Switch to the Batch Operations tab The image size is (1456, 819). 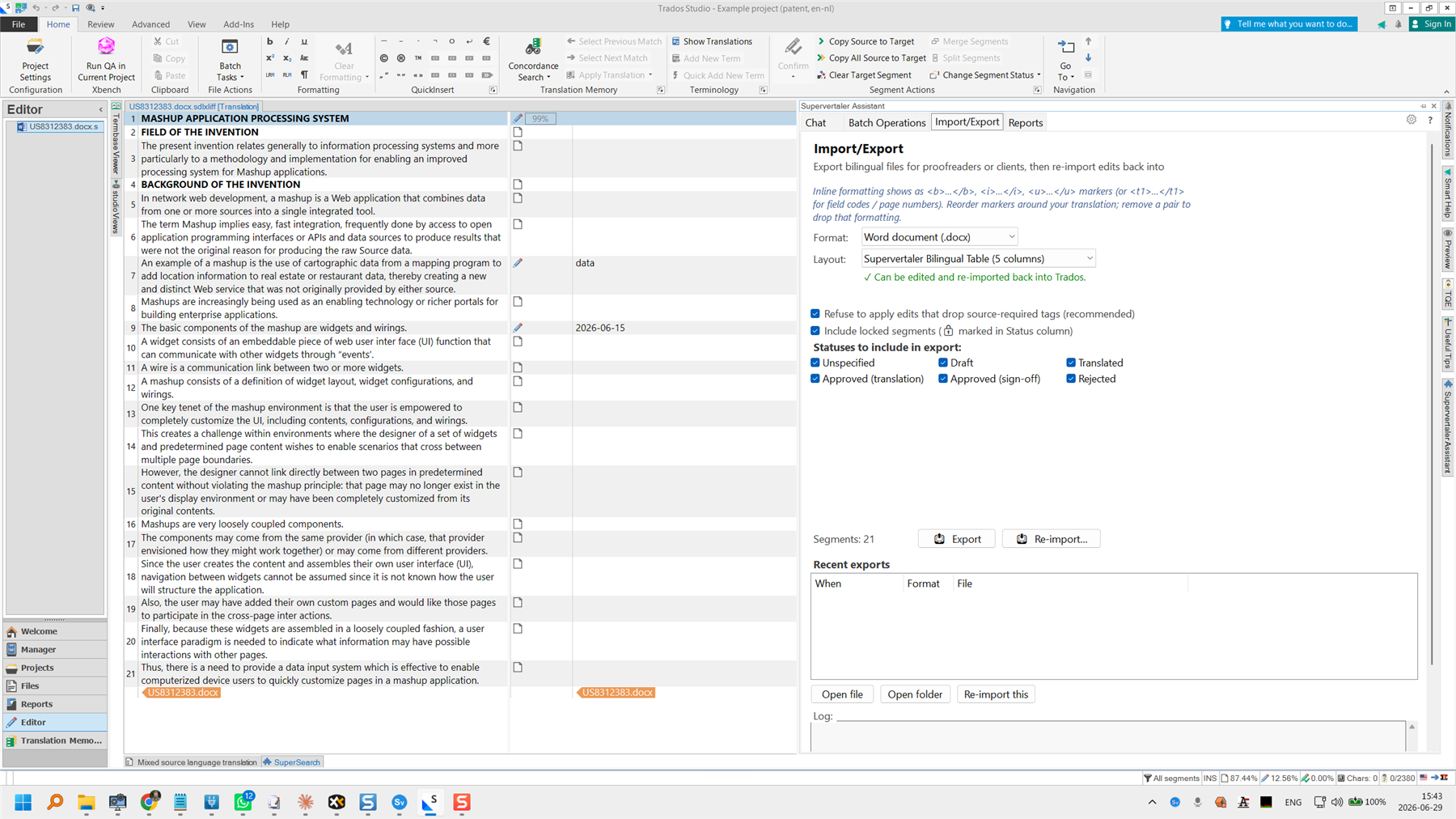887,122
